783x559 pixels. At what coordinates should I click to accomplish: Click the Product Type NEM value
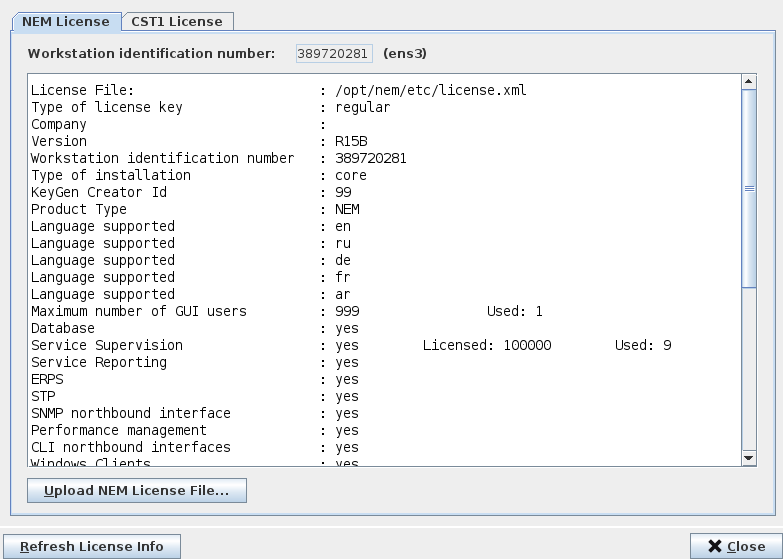pyautogui.click(x=347, y=209)
